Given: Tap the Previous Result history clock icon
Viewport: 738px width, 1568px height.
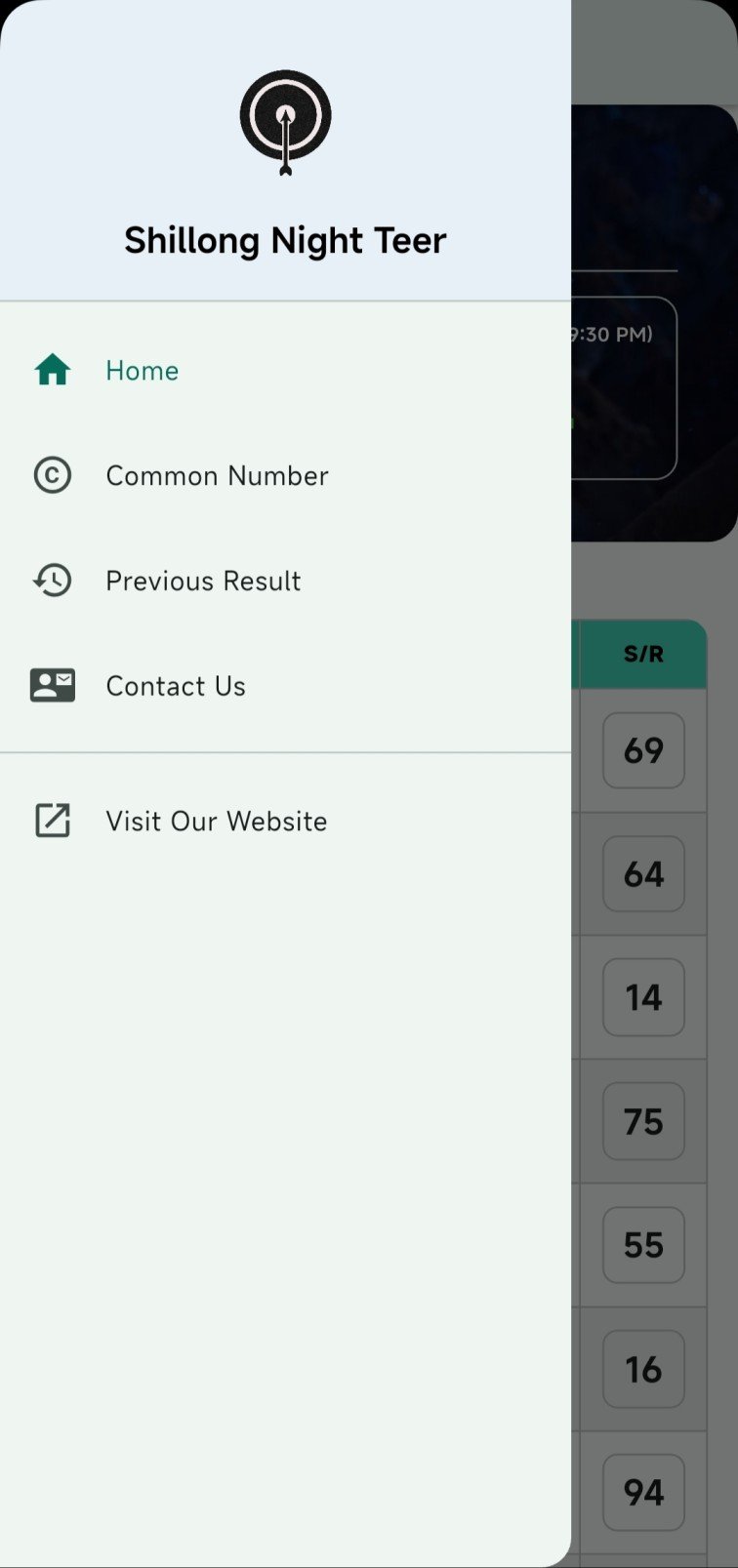Looking at the screenshot, I should click(x=53, y=581).
